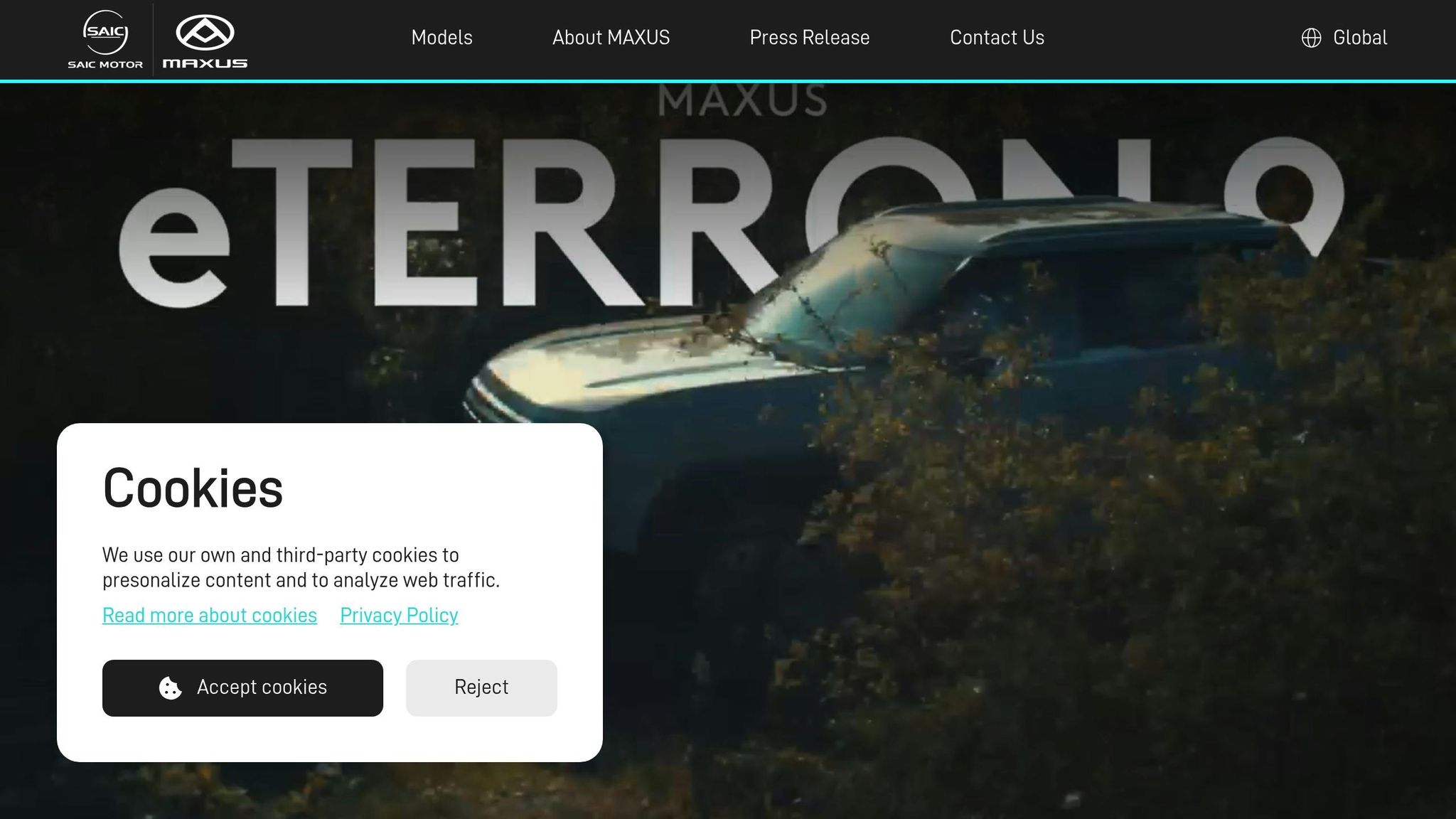Open the Models menu
1456x819 pixels.
pos(441,38)
